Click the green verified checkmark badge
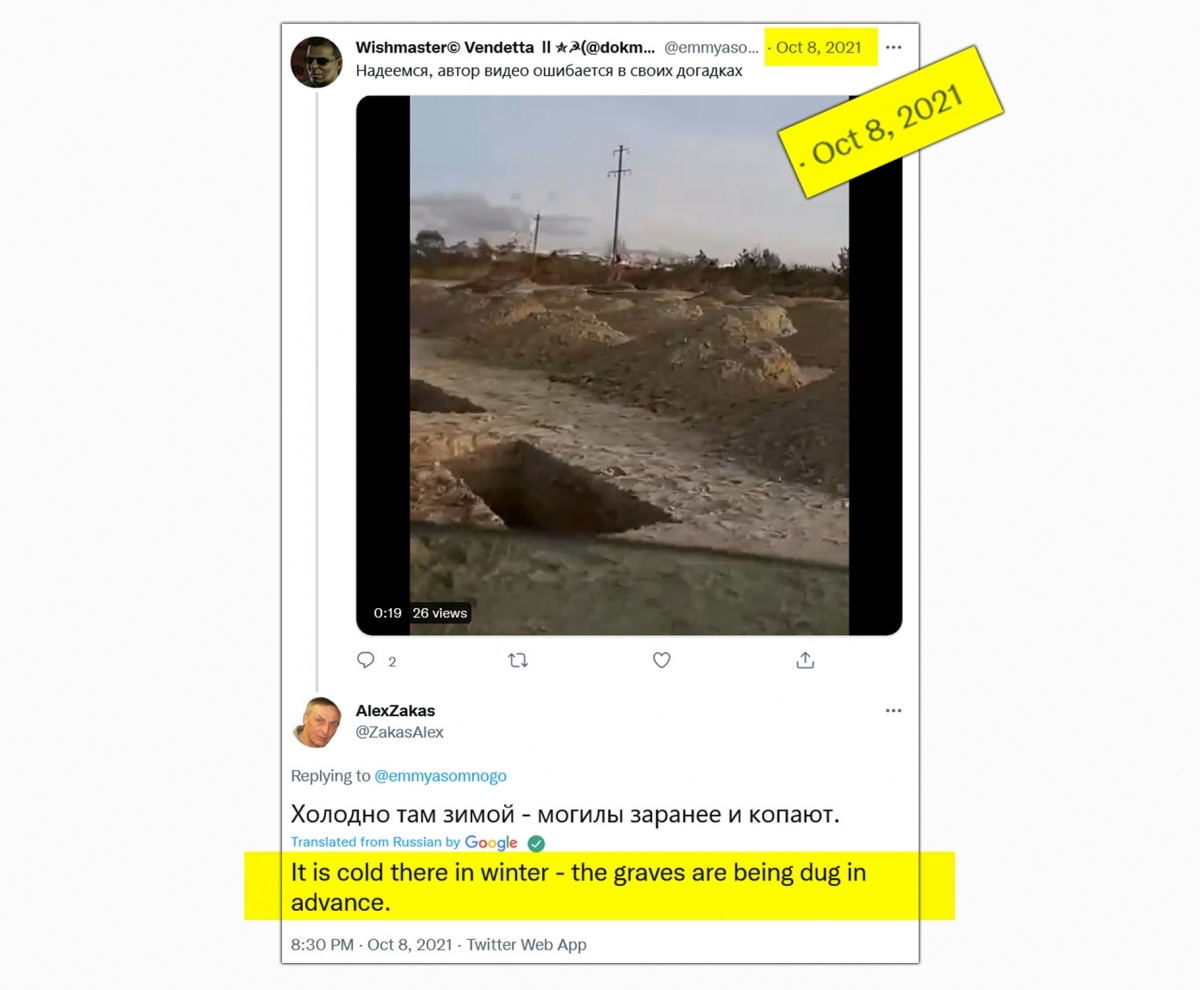Screen dimensions: 1200x990 point(536,842)
